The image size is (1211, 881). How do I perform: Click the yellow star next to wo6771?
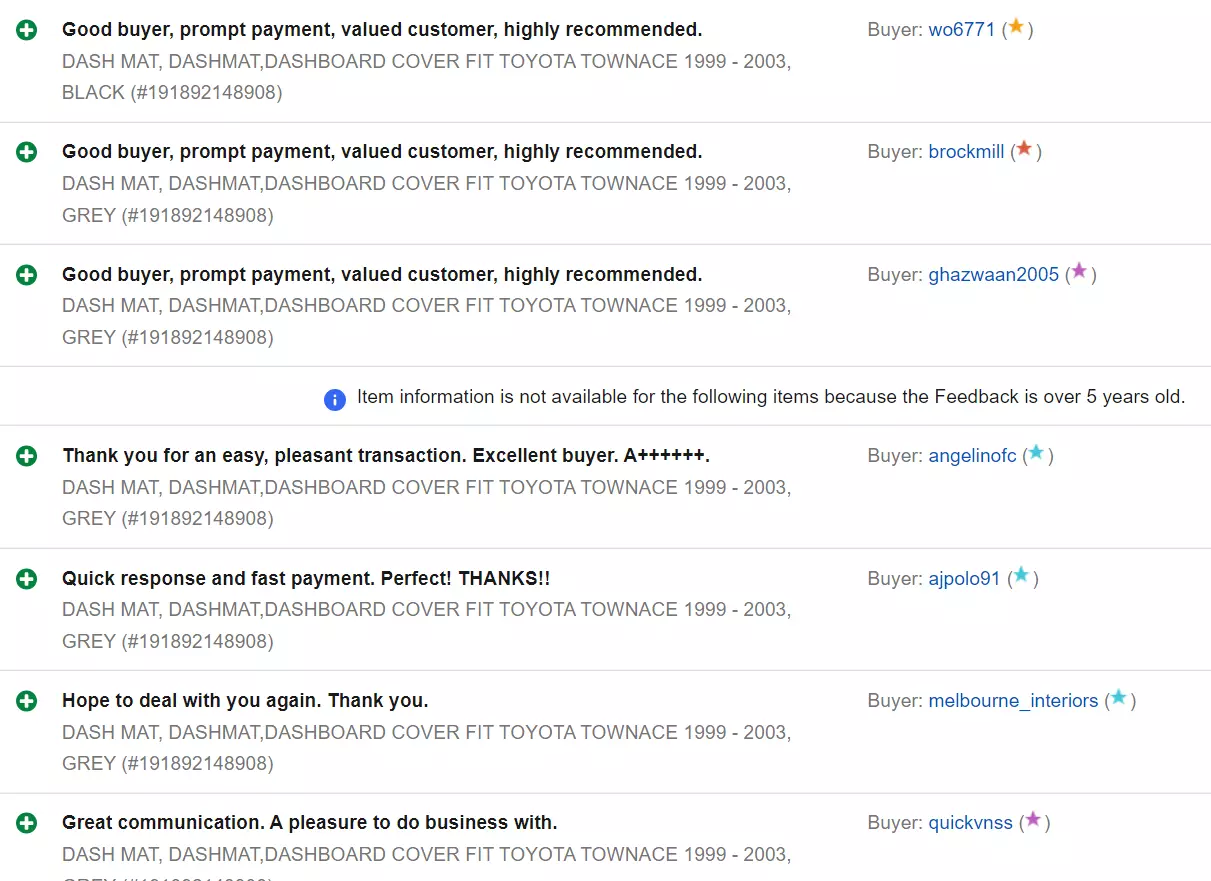point(1016,27)
